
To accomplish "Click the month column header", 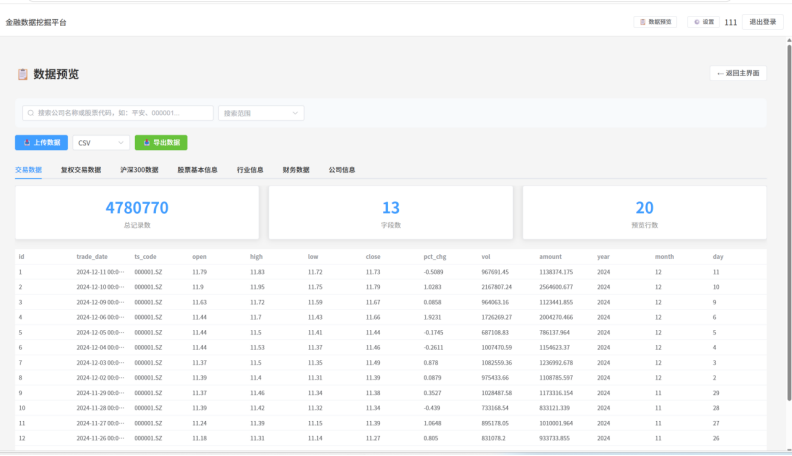I will point(665,257).
